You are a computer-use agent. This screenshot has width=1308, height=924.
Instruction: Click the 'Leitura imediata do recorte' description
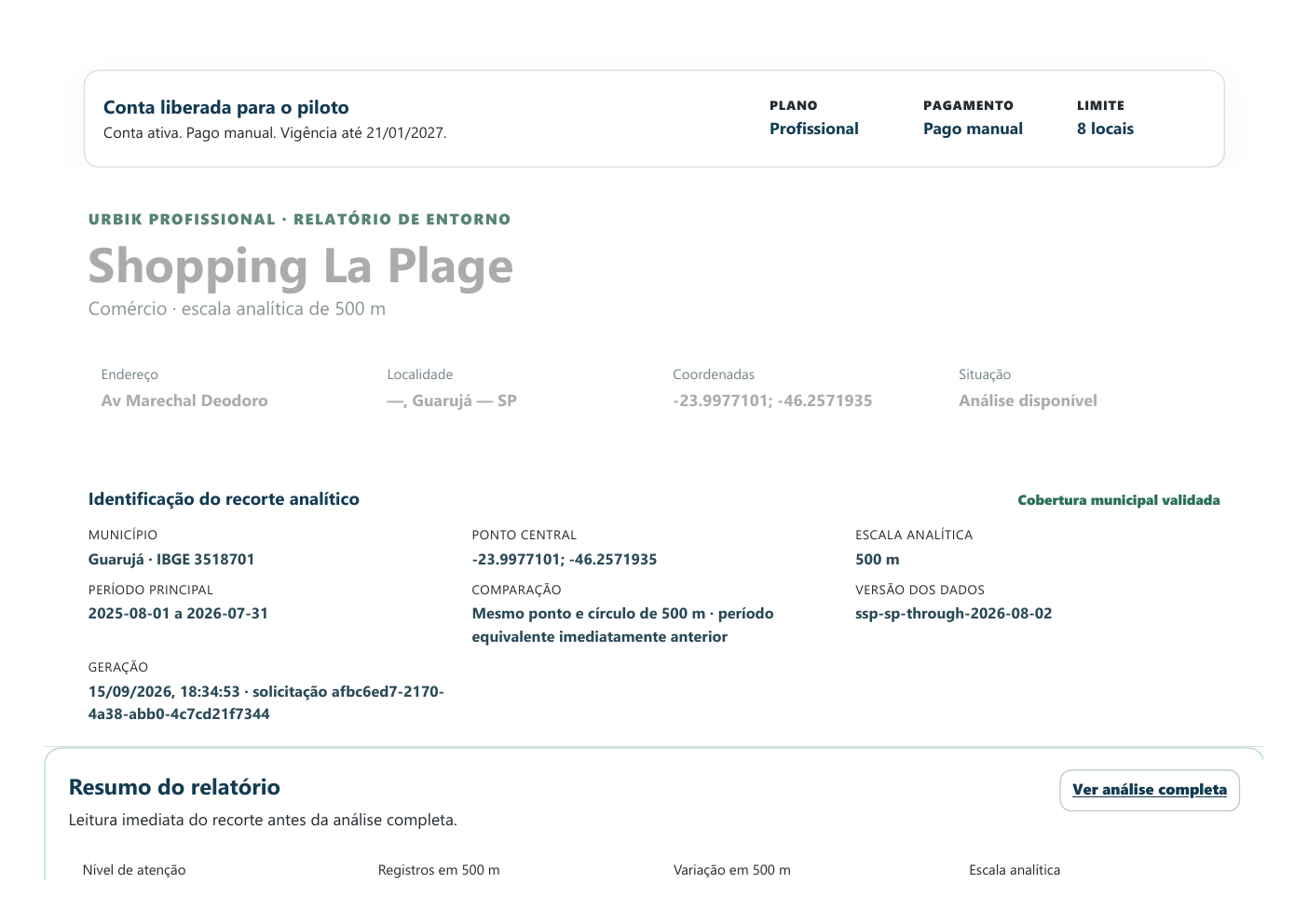point(263,821)
